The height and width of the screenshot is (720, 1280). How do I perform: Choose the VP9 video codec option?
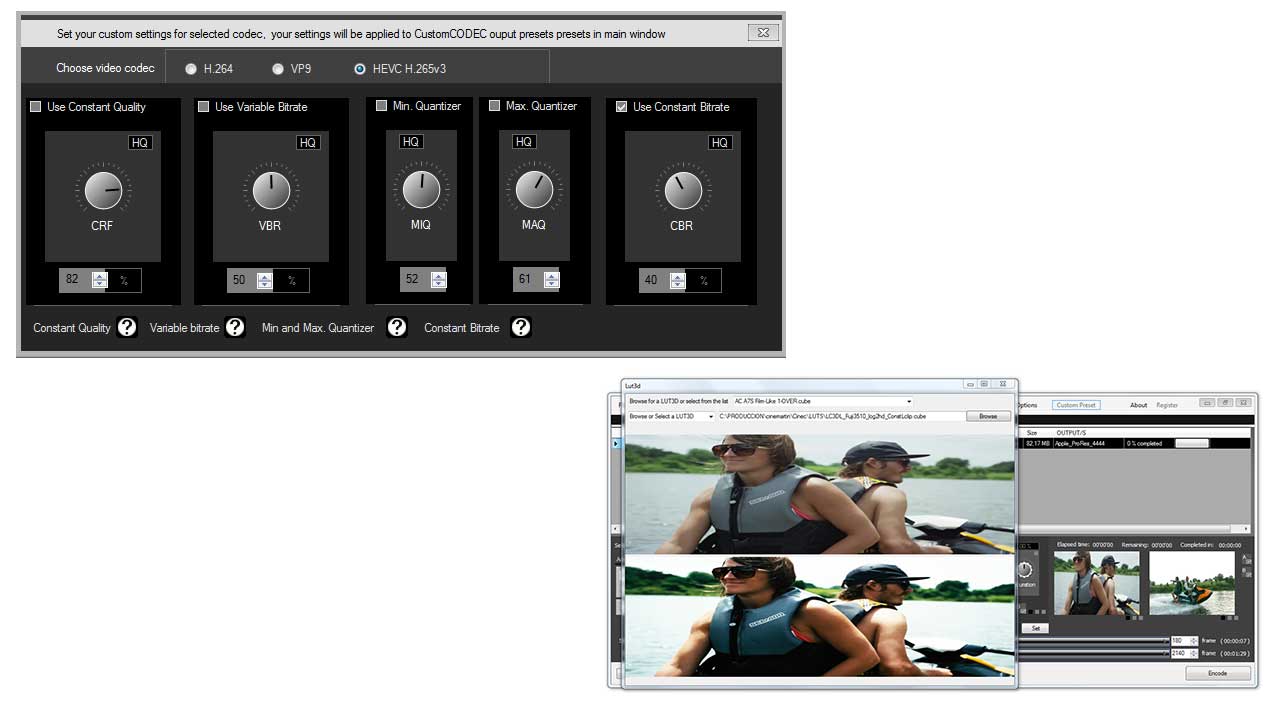click(278, 69)
